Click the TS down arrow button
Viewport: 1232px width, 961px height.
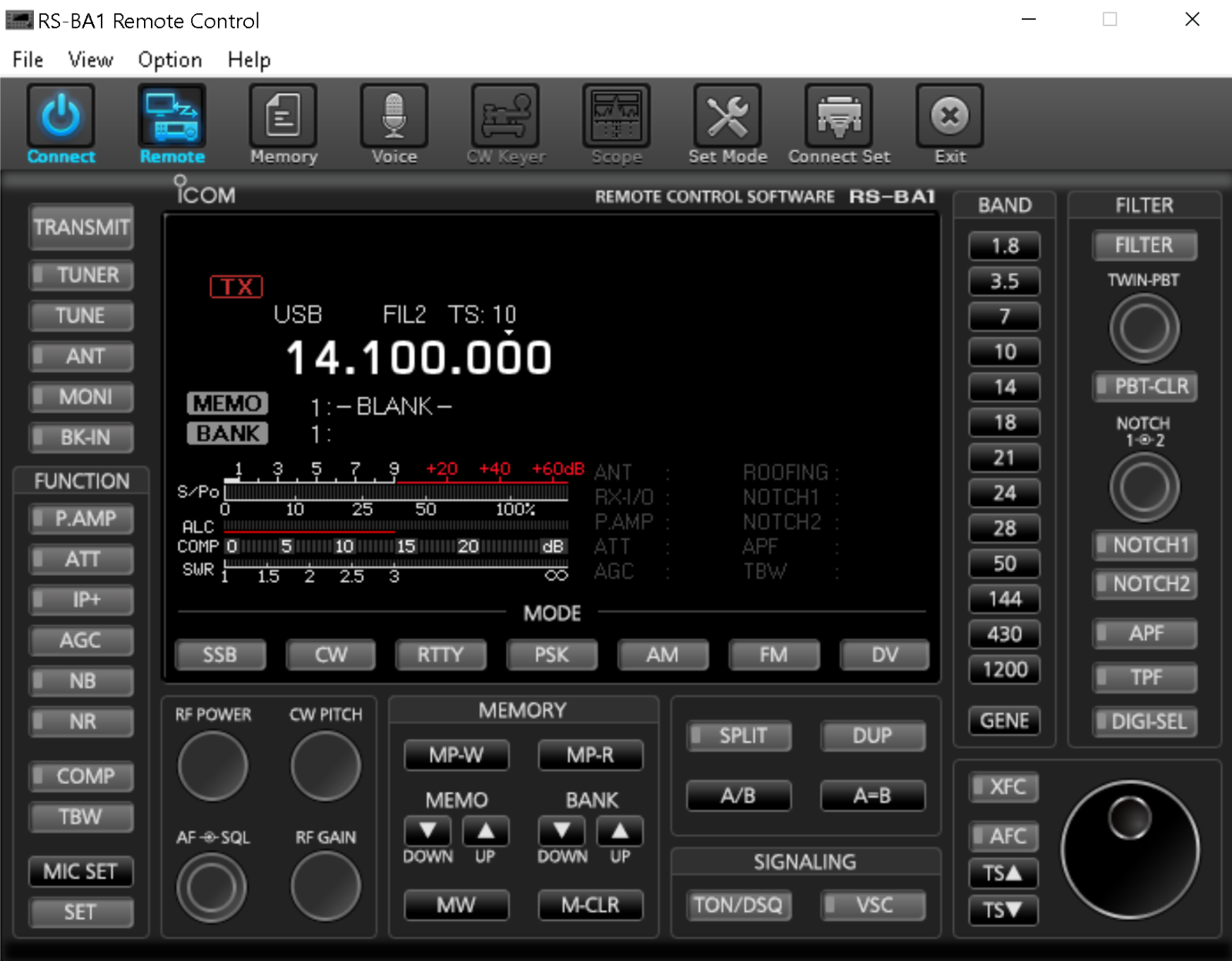click(1003, 910)
